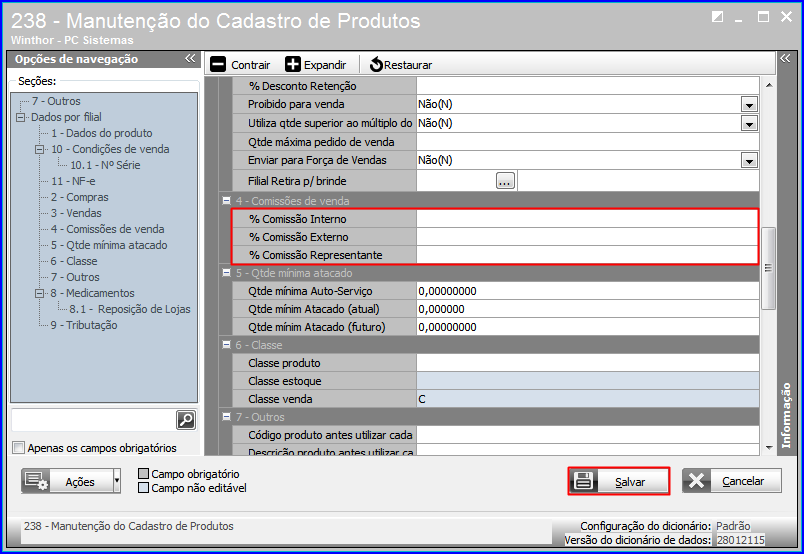Click the Filial Retira p/ brinde code field
The height and width of the screenshot is (554, 804).
click(x=456, y=181)
